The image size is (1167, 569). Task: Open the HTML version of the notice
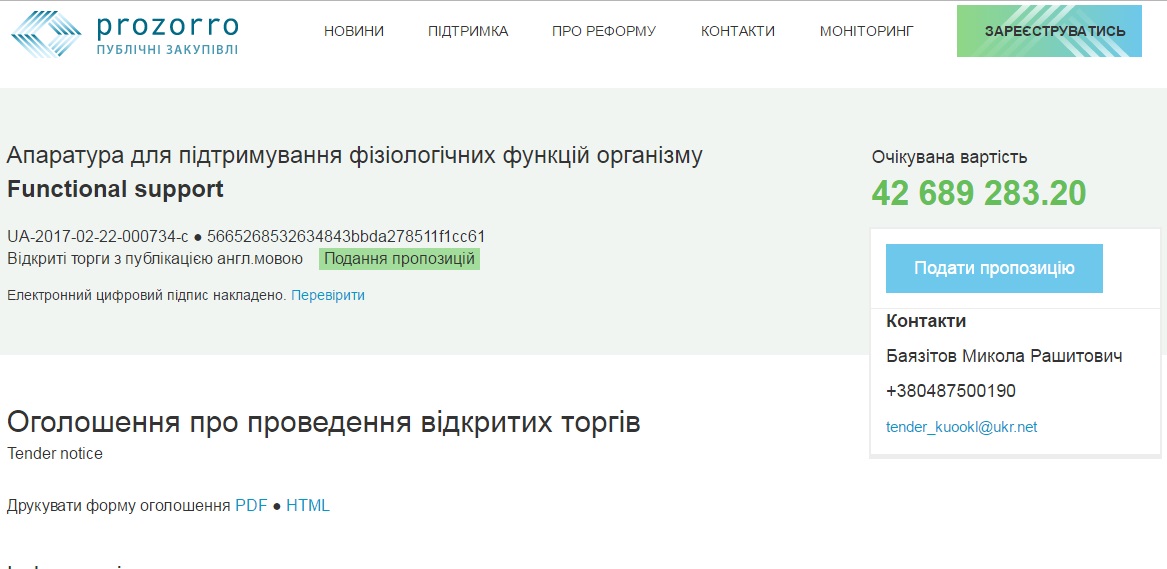tap(308, 505)
